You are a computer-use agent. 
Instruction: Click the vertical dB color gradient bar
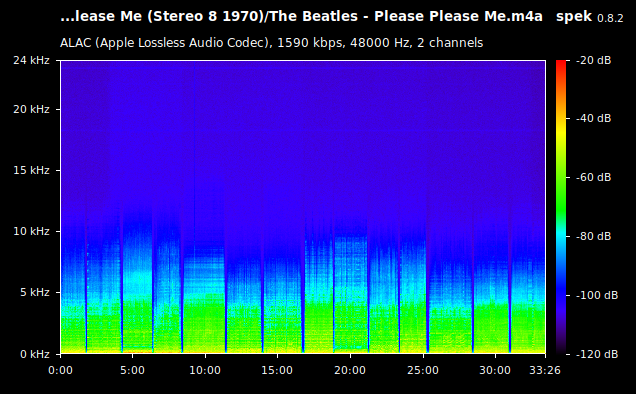point(561,207)
